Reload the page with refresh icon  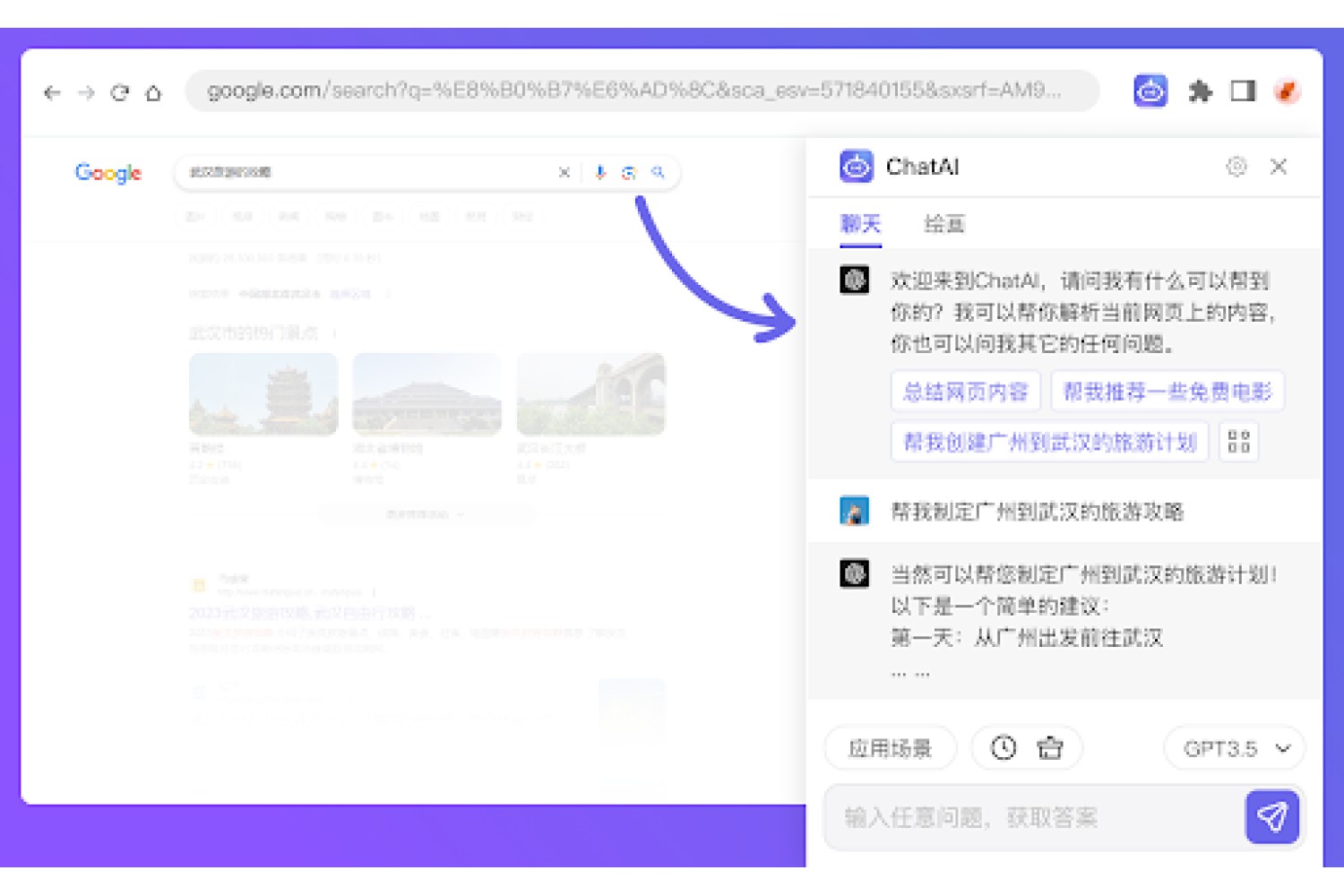point(120,92)
